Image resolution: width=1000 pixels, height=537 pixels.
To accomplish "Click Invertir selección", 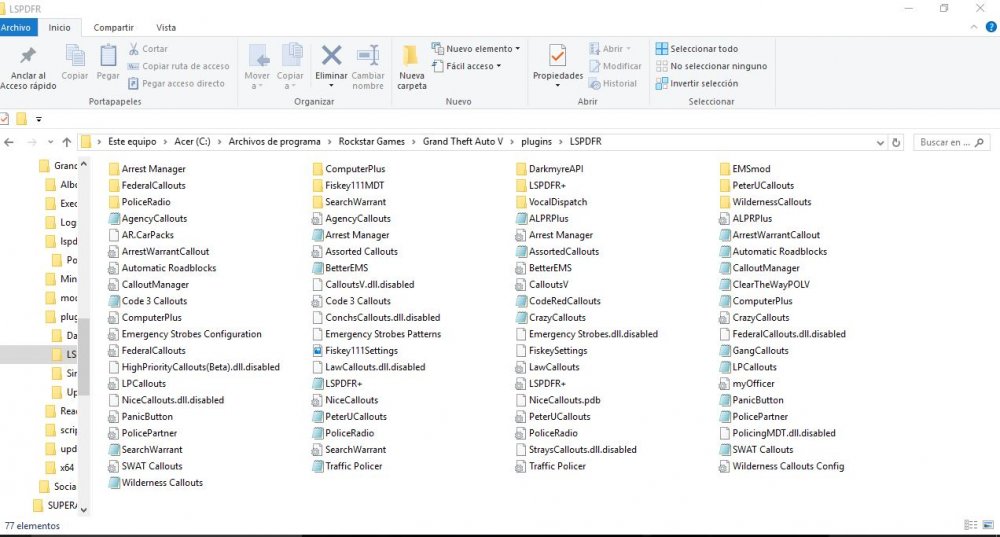I will pyautogui.click(x=697, y=83).
